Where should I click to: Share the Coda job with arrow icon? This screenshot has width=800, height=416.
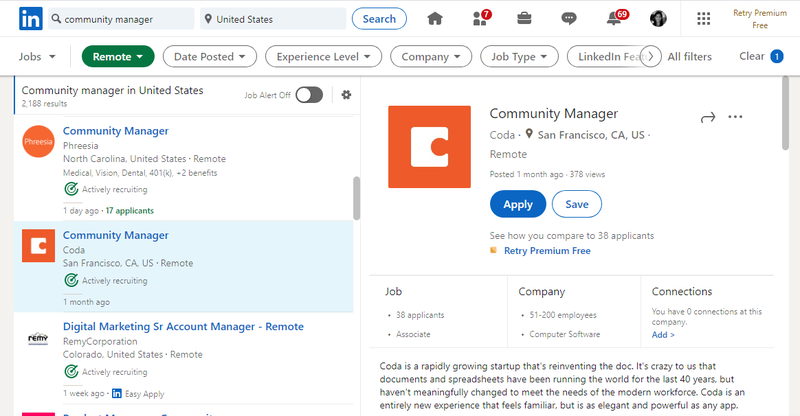[x=708, y=118]
